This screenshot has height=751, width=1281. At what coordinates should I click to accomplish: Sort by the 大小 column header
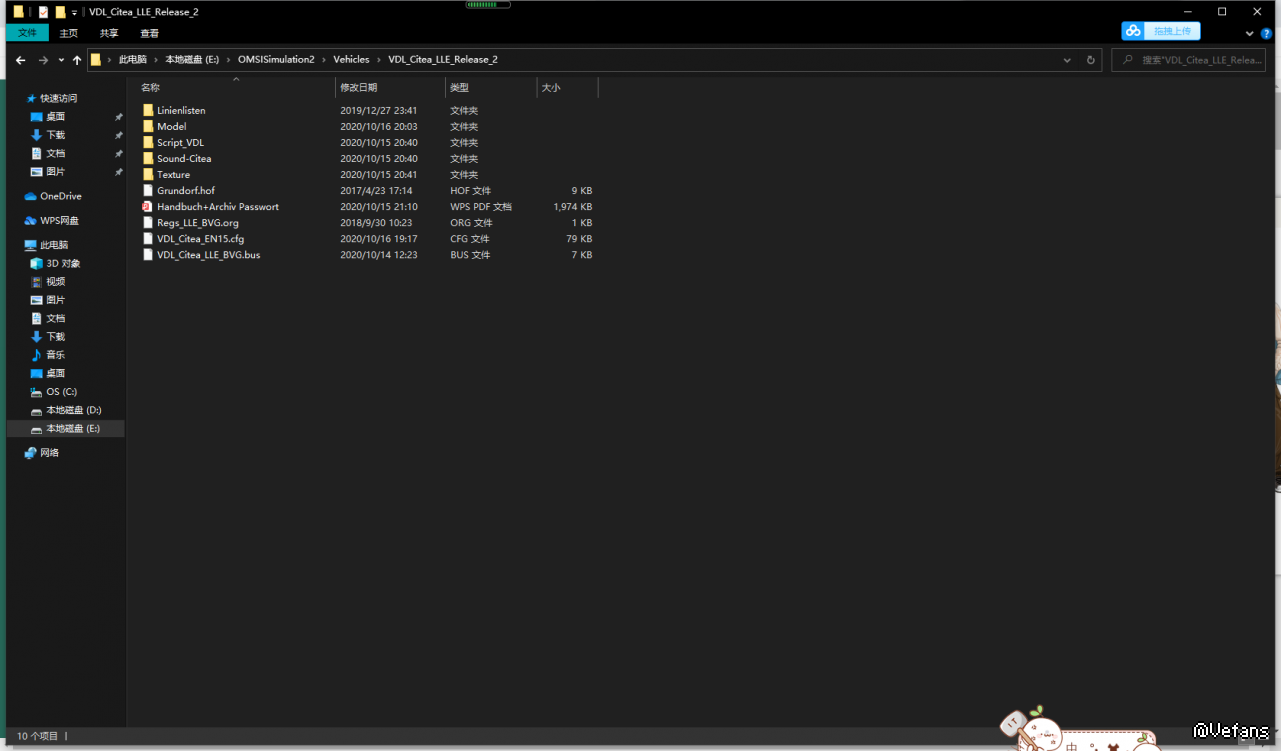pos(567,88)
